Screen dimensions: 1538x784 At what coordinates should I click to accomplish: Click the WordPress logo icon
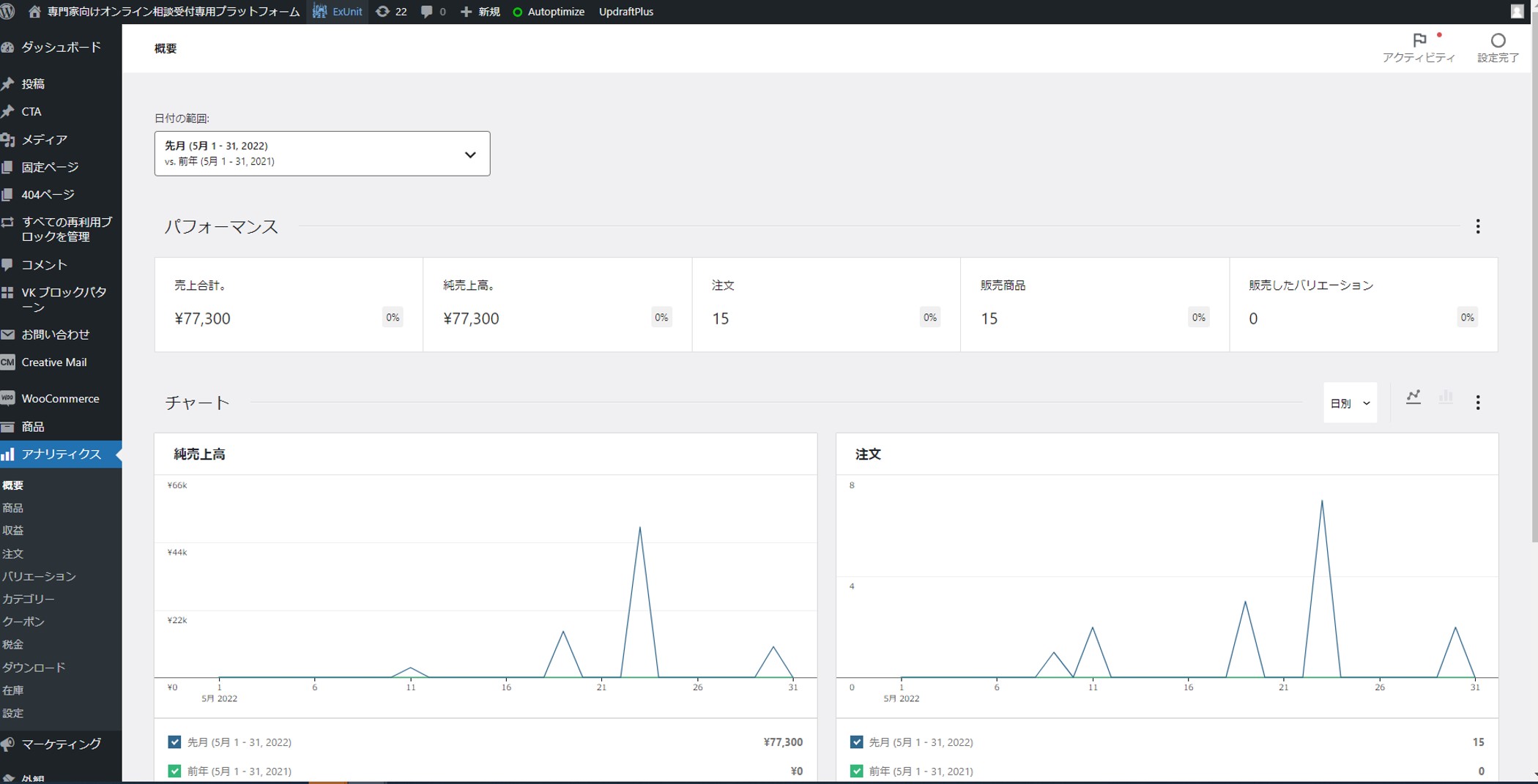[9, 12]
